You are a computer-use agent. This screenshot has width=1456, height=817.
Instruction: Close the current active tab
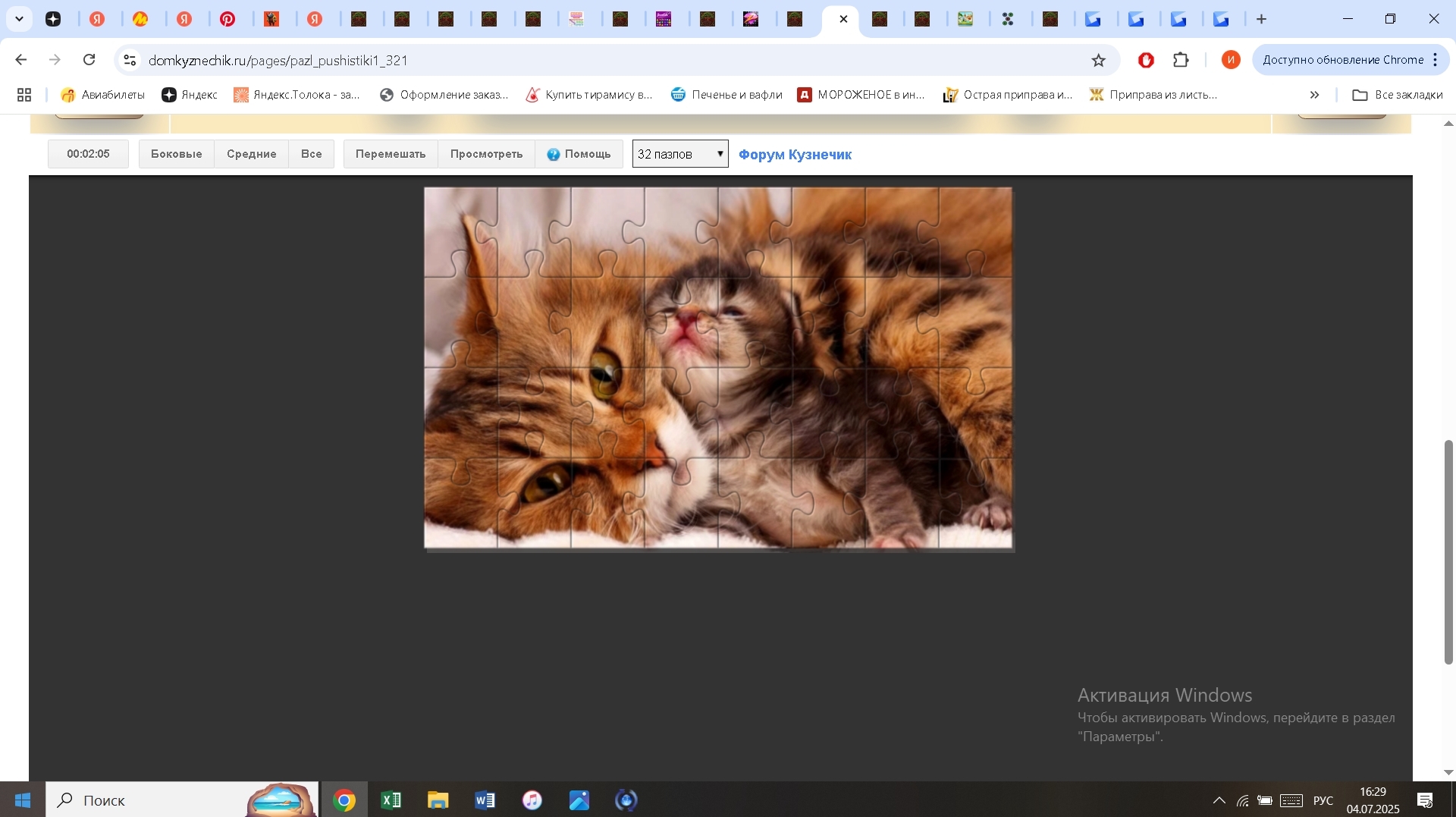pos(843,19)
